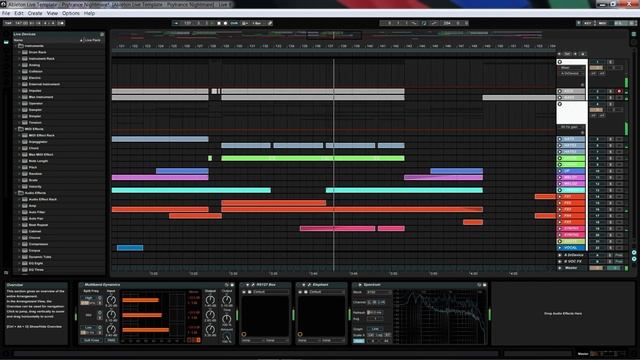Enable the Draw Mode pencil

(270, 23)
